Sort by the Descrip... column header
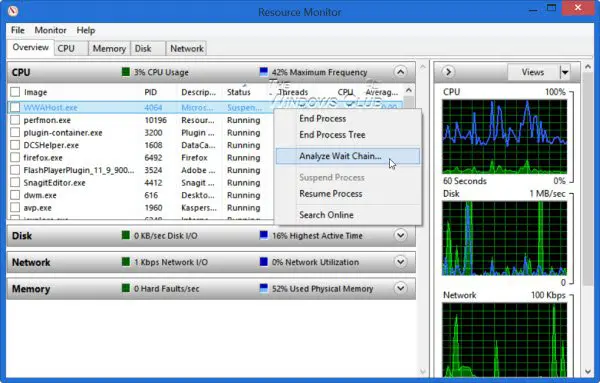The width and height of the screenshot is (600, 383). click(x=198, y=92)
